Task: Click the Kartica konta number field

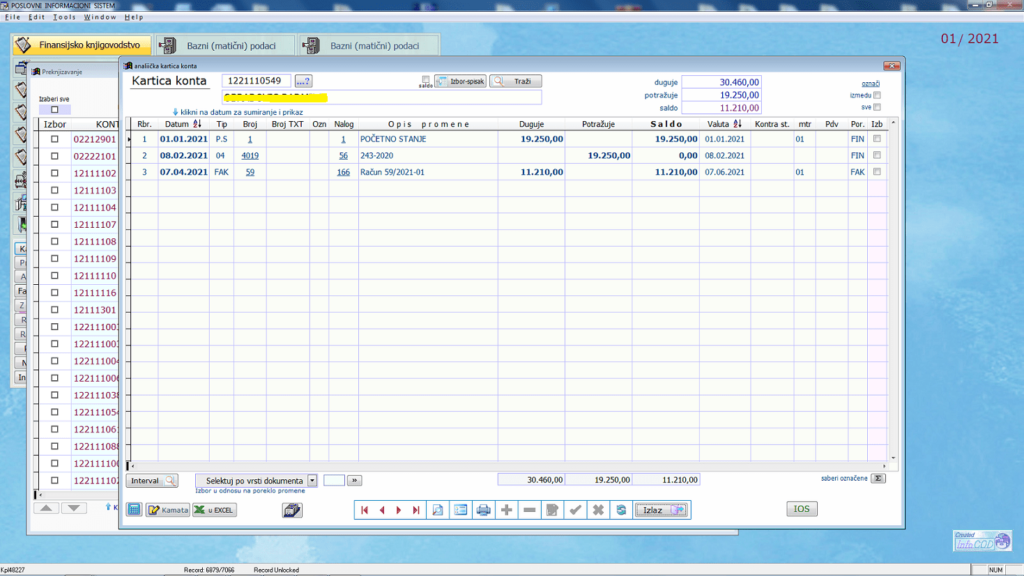Action: [256, 81]
